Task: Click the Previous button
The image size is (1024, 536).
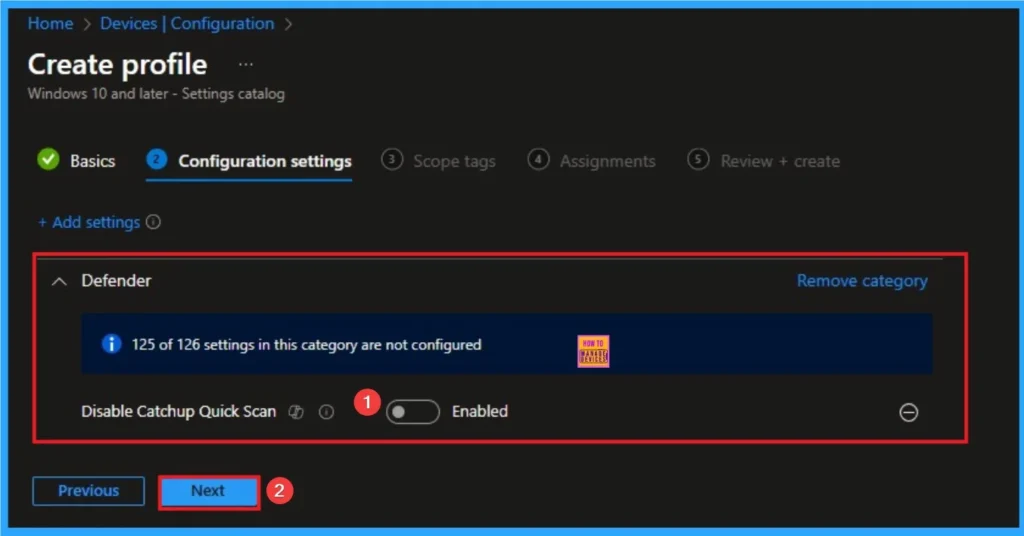Action: [x=88, y=491]
